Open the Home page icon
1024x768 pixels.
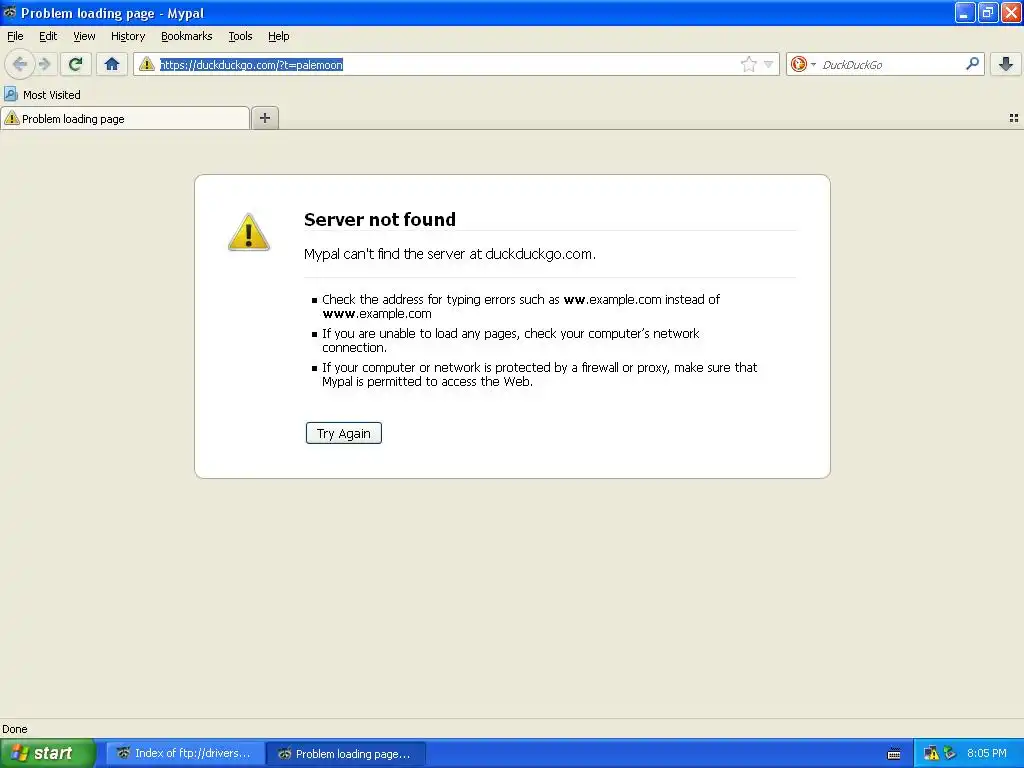(x=112, y=64)
